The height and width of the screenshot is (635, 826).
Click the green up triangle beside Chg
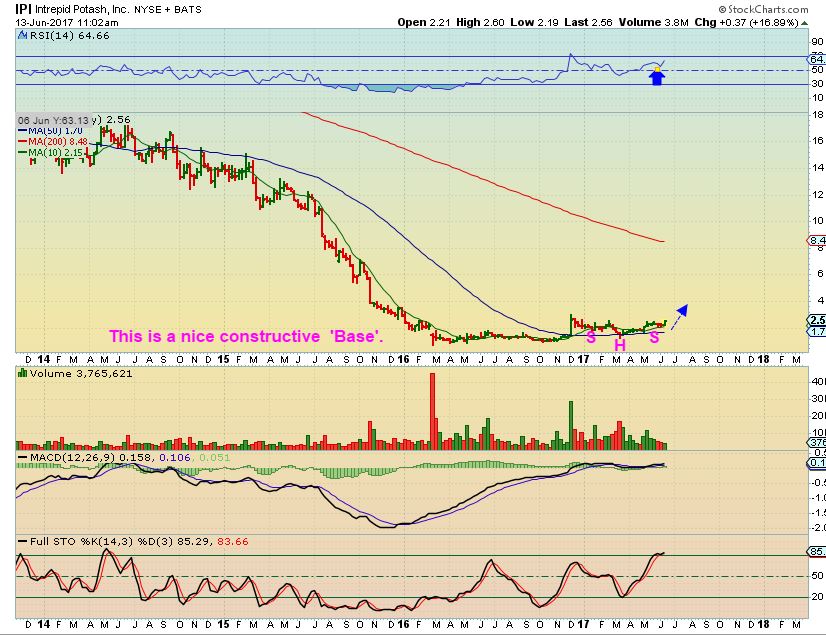coord(804,23)
